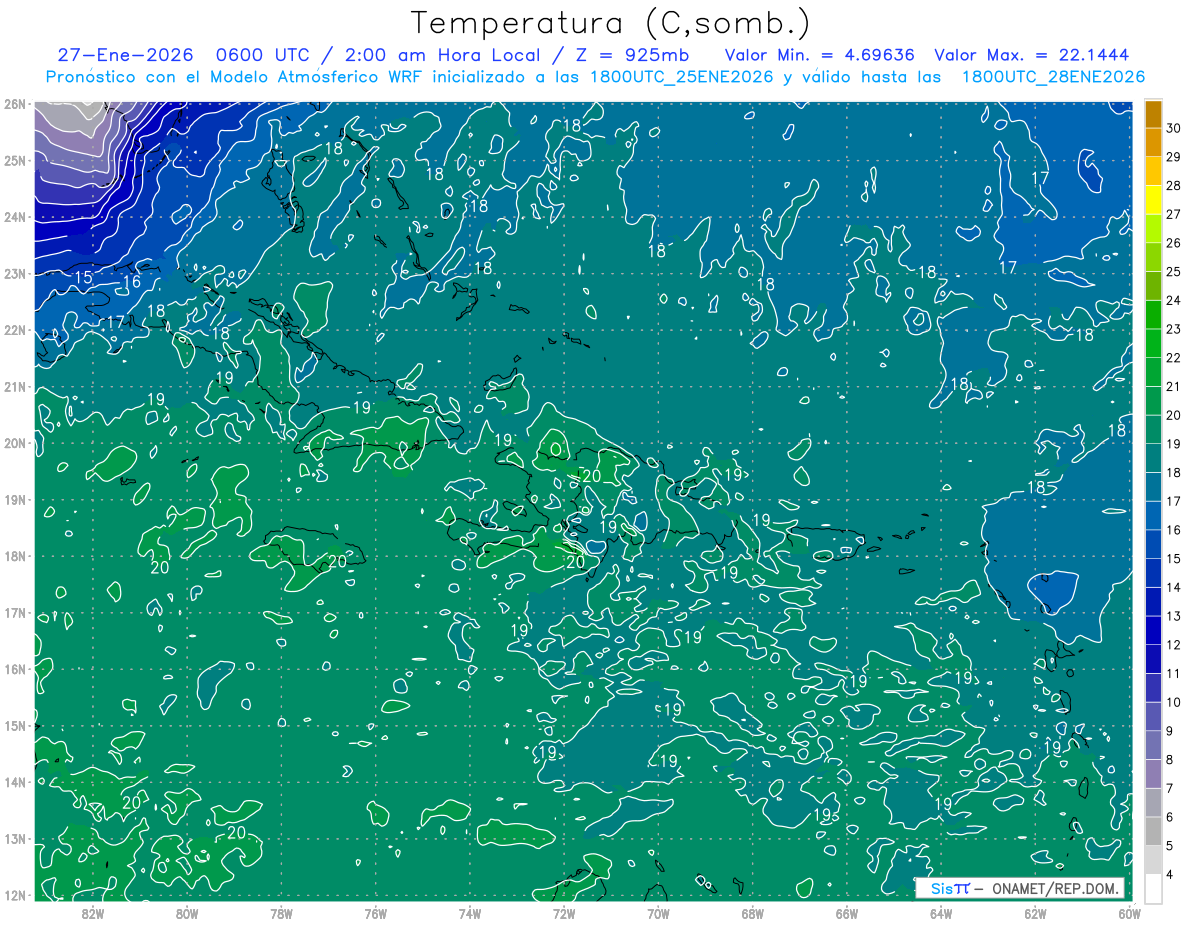Screen dimensions: 1200x927
Task: Click 'Valor Min. = 4.69636' in the header
Action: [x=820, y=55]
